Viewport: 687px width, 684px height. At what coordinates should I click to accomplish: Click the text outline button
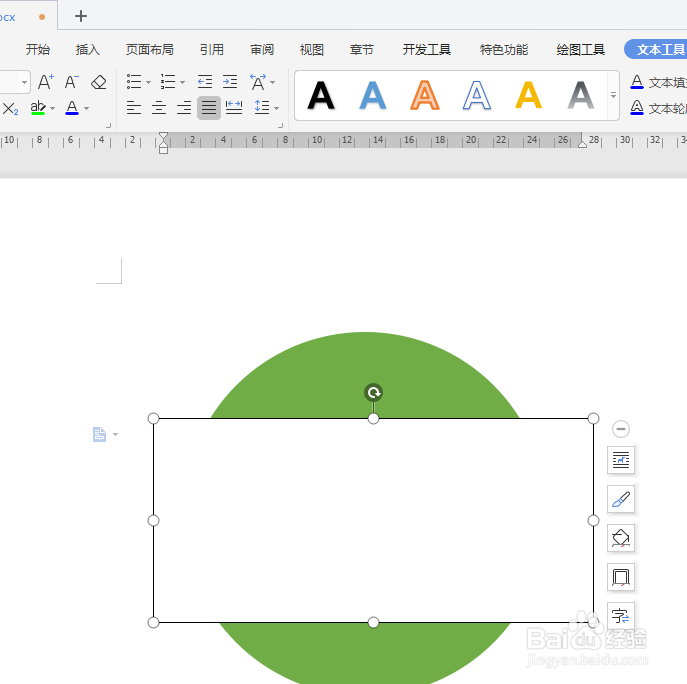tap(658, 108)
